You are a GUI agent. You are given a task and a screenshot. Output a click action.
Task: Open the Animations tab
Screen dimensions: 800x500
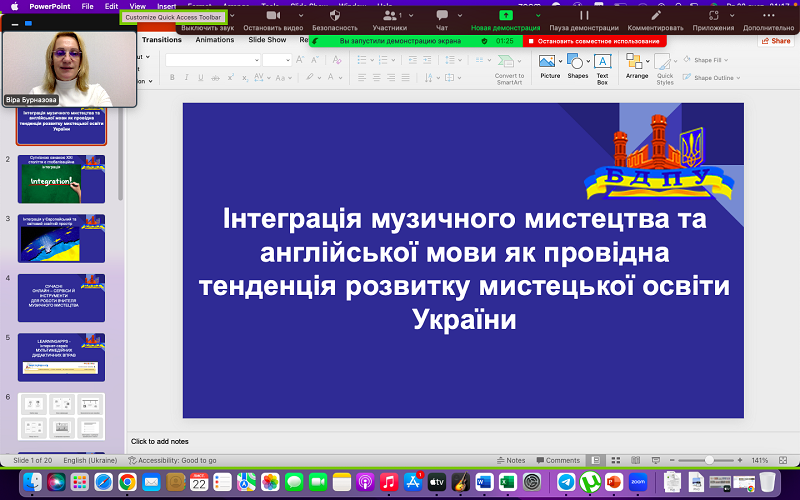[215, 40]
